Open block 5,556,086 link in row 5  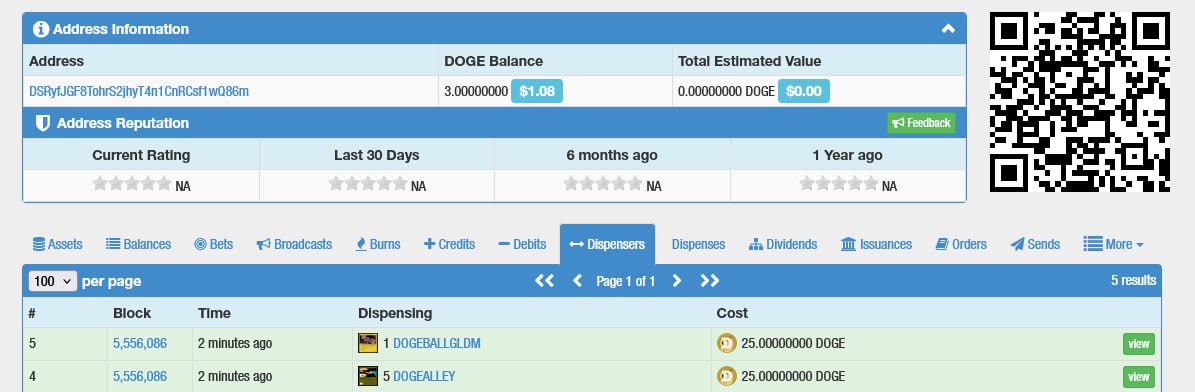coord(139,343)
